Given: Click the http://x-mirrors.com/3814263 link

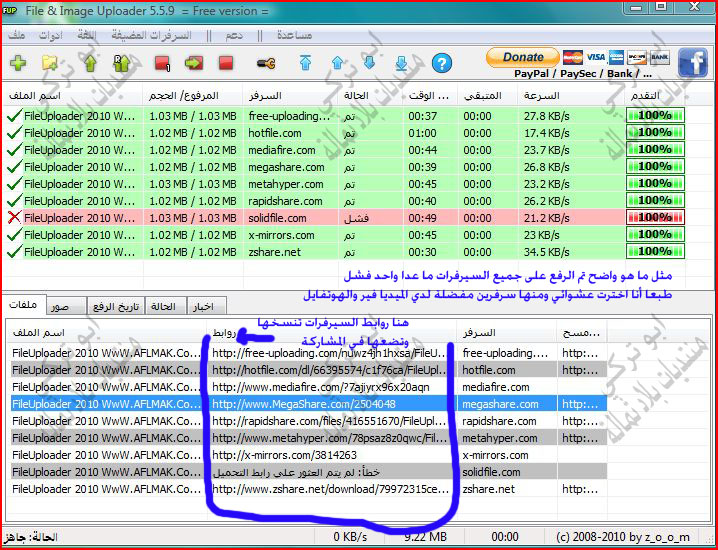Looking at the screenshot, I should (284, 455).
